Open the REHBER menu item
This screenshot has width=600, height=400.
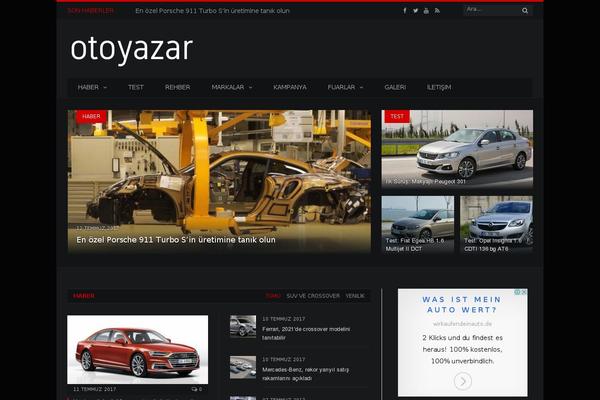(178, 87)
